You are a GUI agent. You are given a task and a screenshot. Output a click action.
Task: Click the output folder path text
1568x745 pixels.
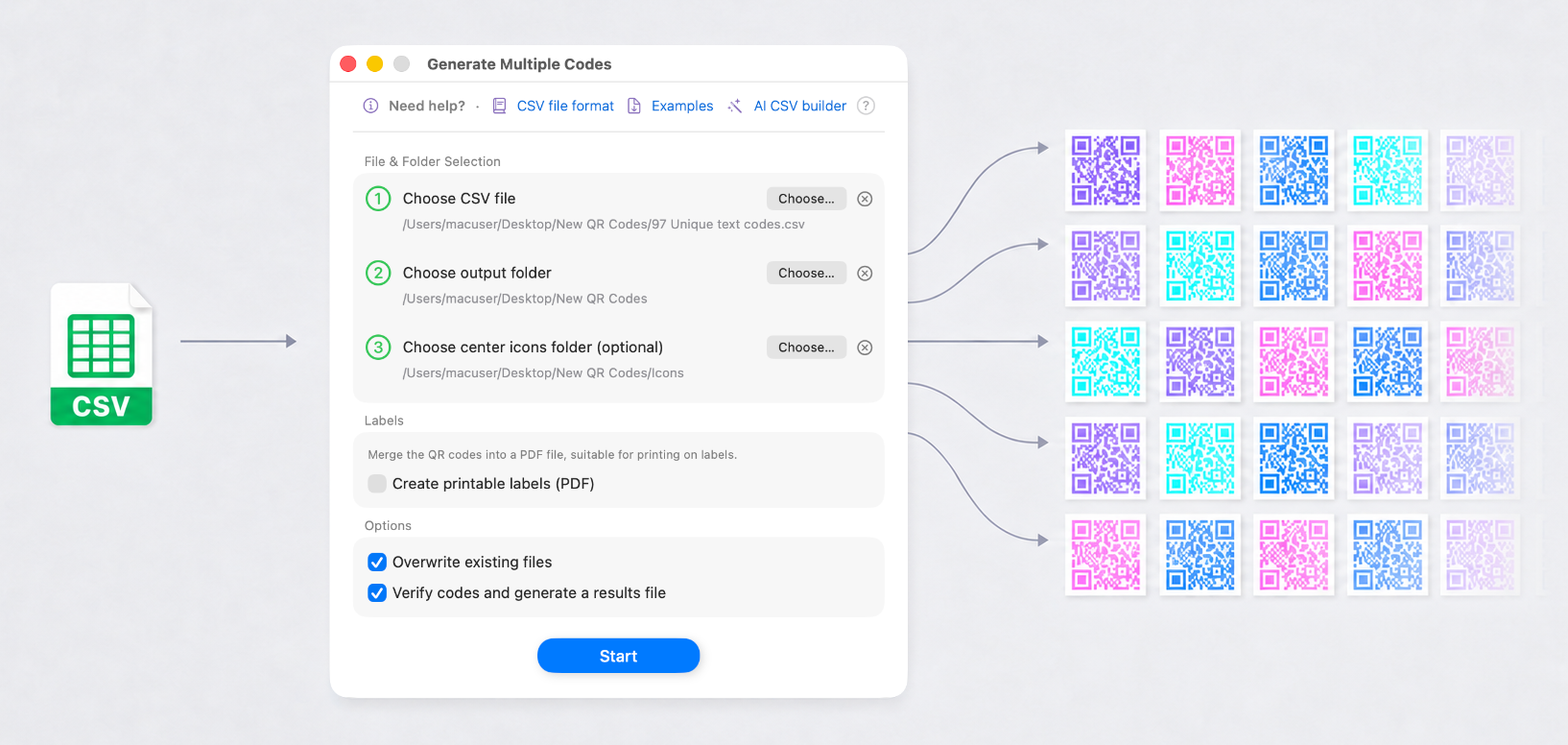[x=525, y=299]
